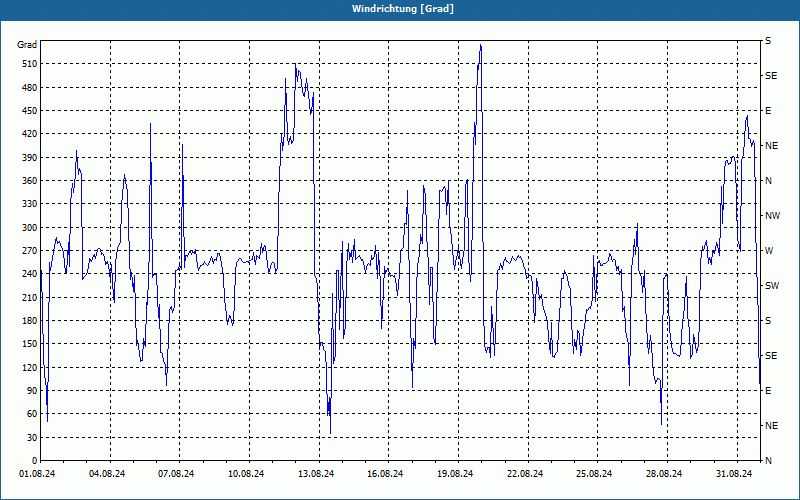Click the date label 16.08.24
800x500 pixels.
tap(385, 474)
